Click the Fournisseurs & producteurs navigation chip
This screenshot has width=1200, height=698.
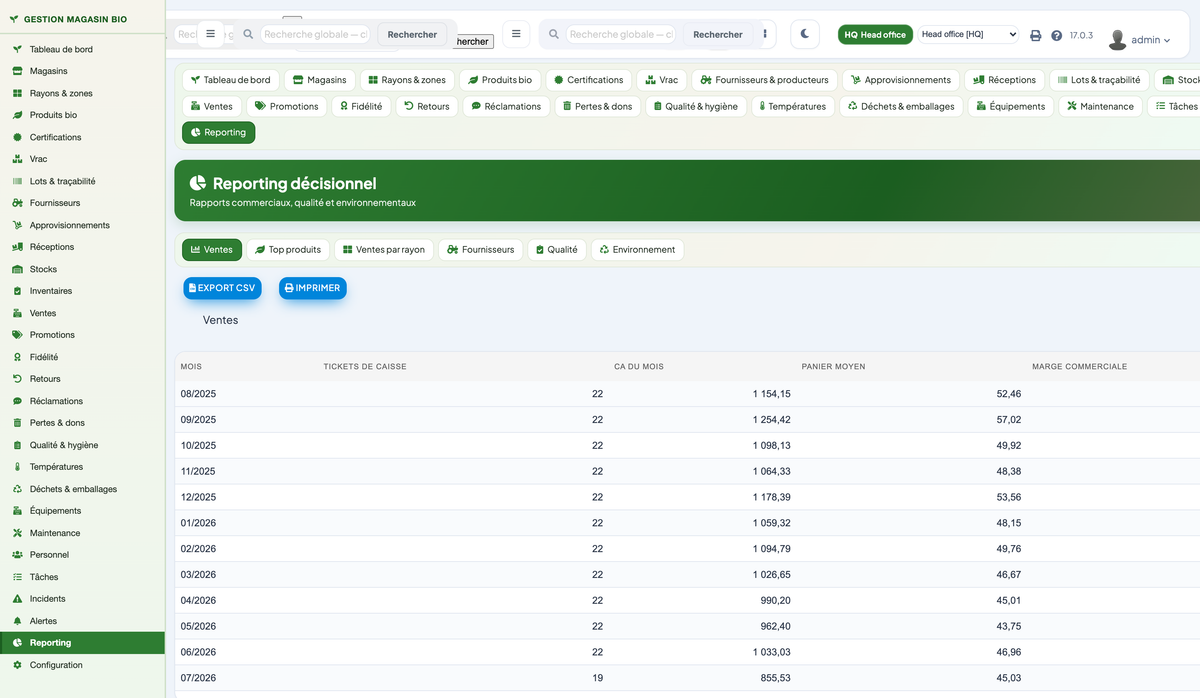(765, 80)
